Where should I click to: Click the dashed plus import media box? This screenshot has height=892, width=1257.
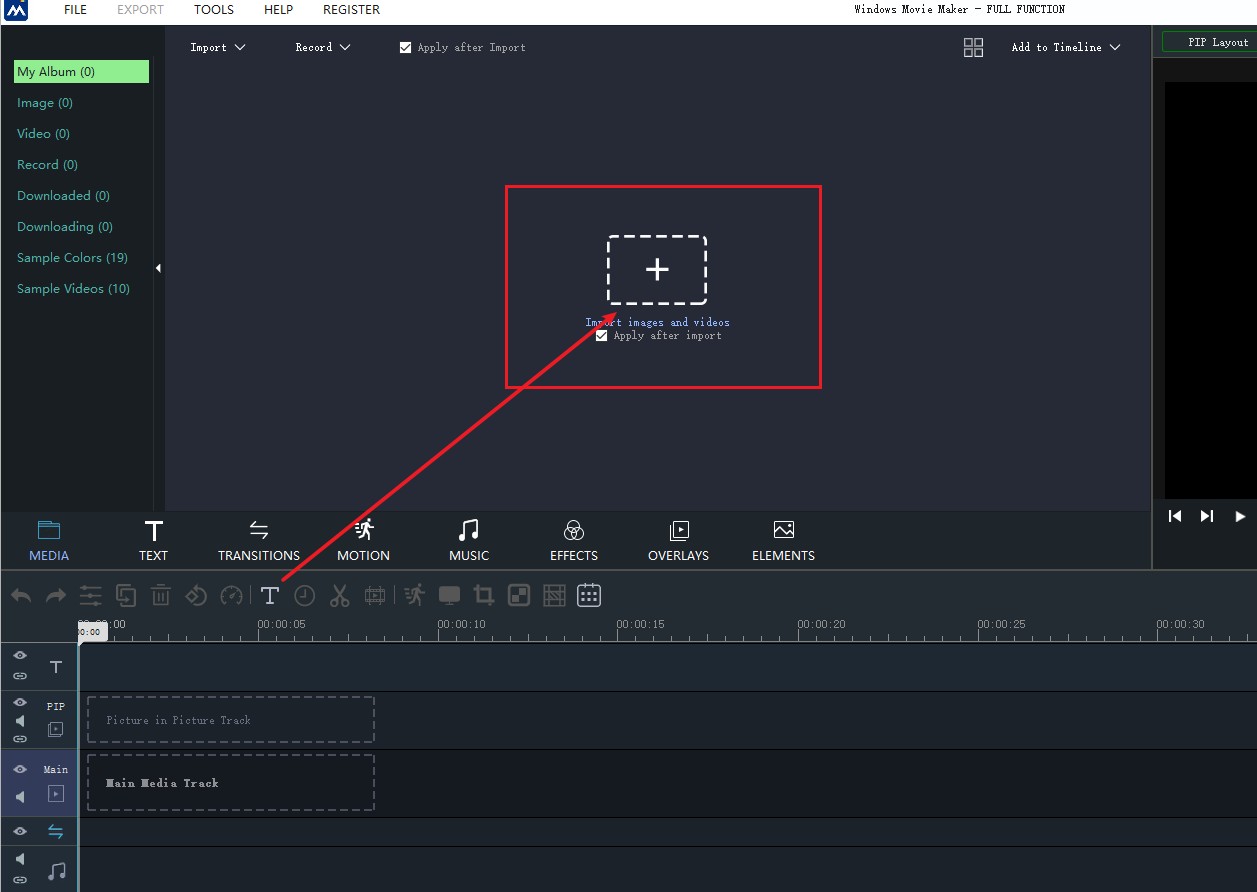[x=657, y=270]
